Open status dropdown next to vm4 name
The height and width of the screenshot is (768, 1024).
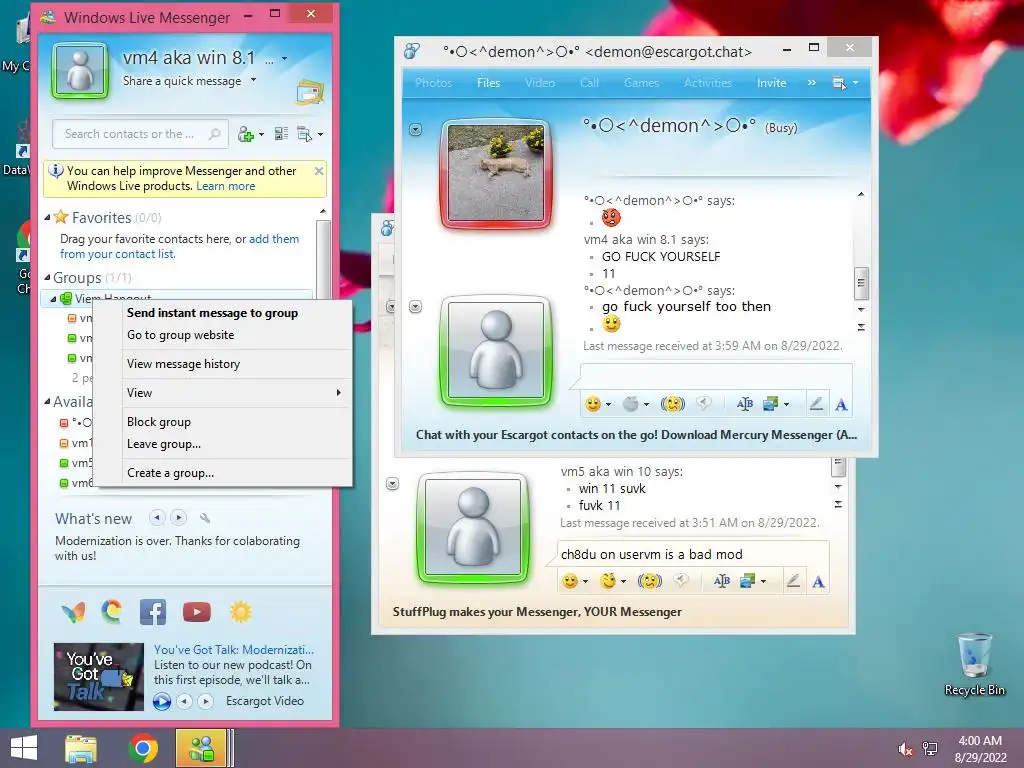(284, 59)
